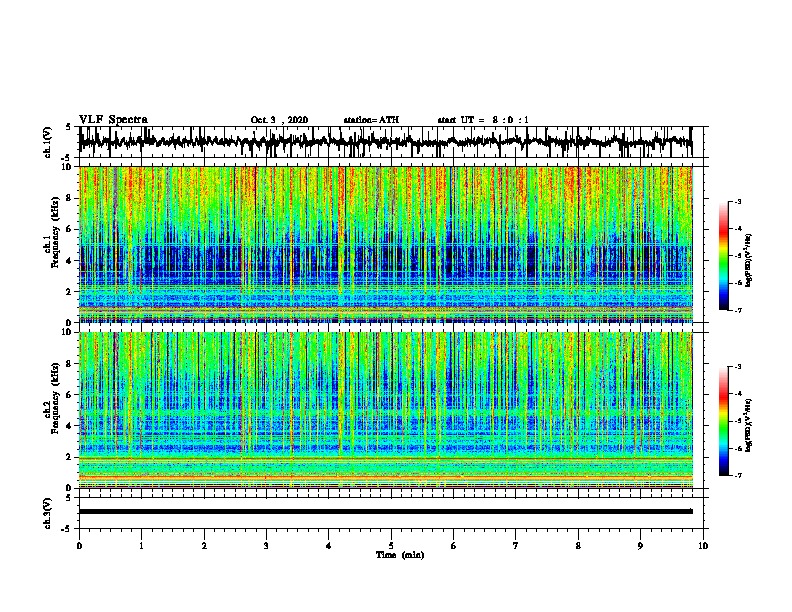
Task: Click the ch.1 spectrogram colorbar
Action: (723, 256)
